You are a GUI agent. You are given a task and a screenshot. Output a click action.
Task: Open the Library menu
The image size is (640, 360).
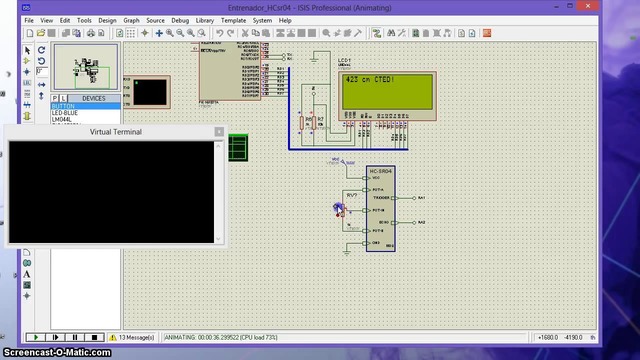click(205, 20)
